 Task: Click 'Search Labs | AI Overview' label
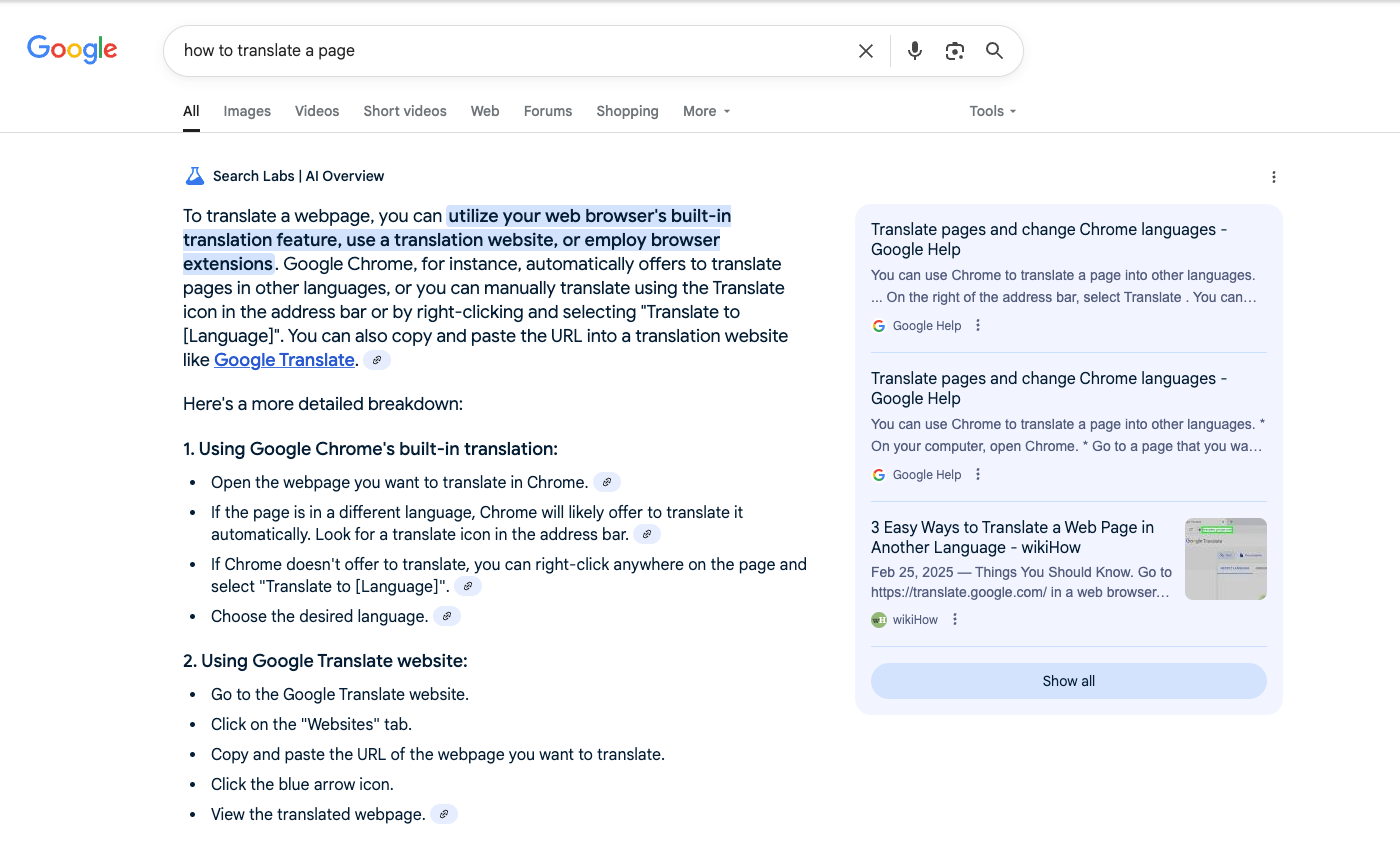[298, 176]
